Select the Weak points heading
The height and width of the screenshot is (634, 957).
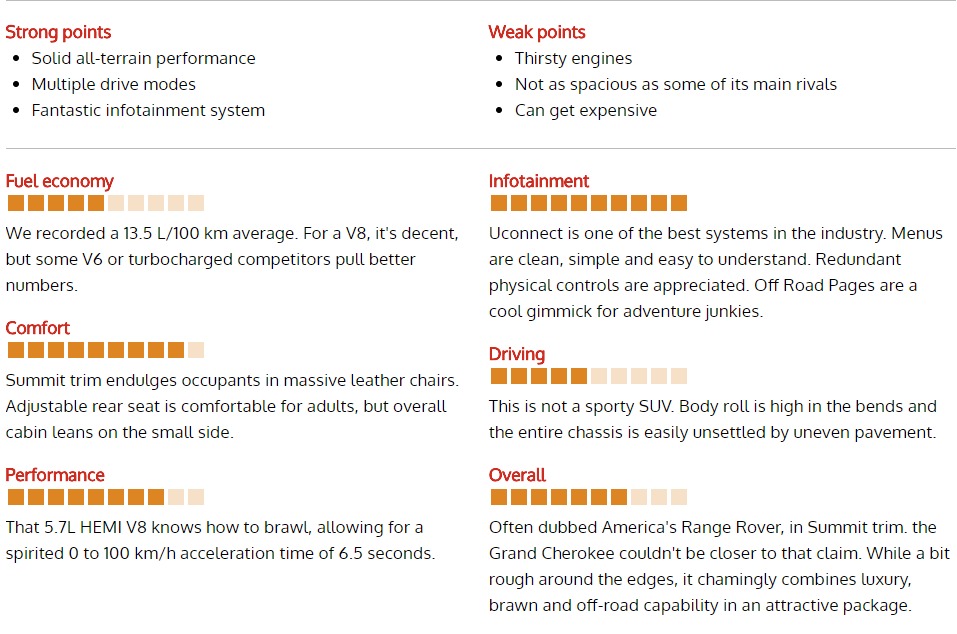[x=536, y=32]
